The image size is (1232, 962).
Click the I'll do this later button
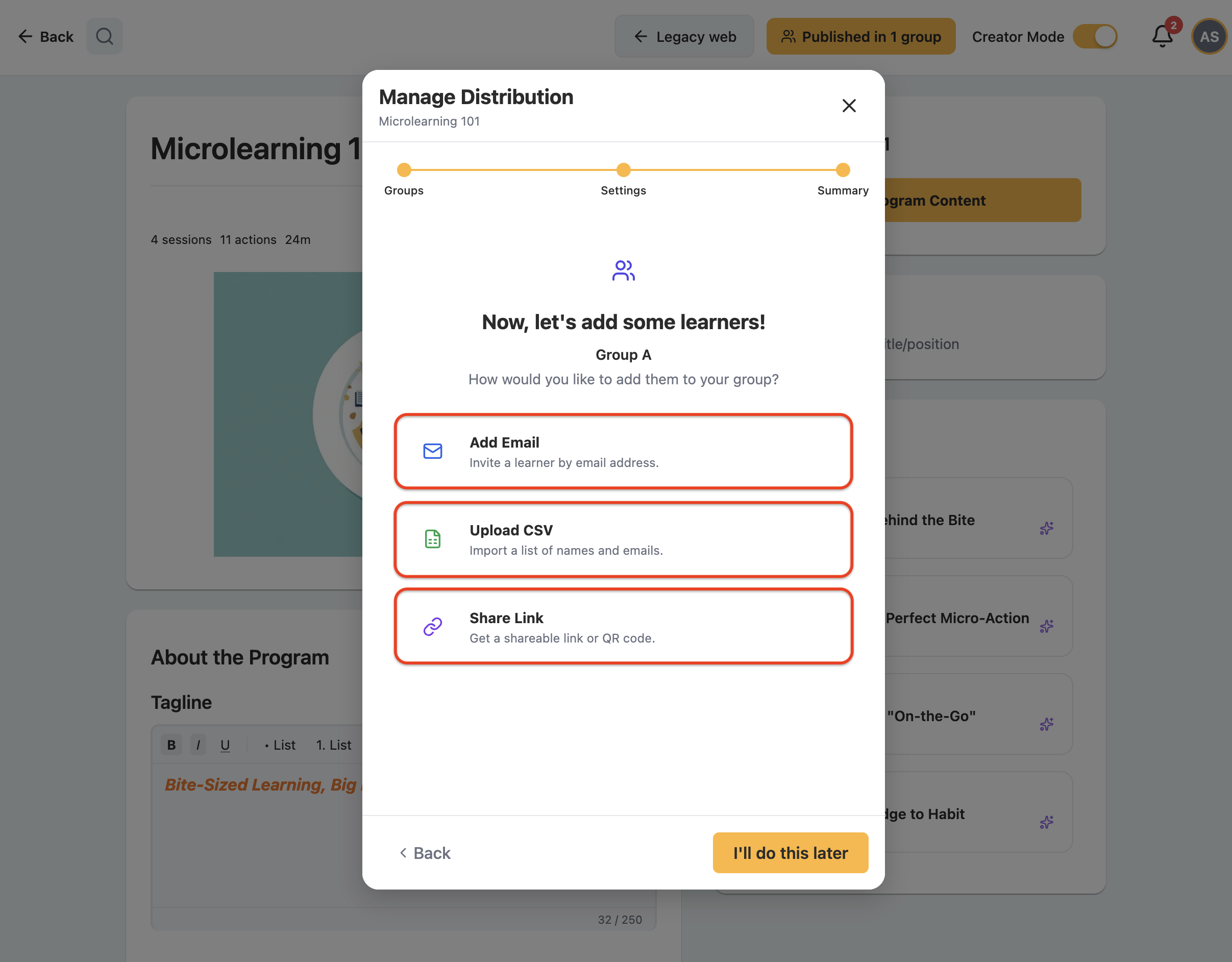pyautogui.click(x=791, y=853)
